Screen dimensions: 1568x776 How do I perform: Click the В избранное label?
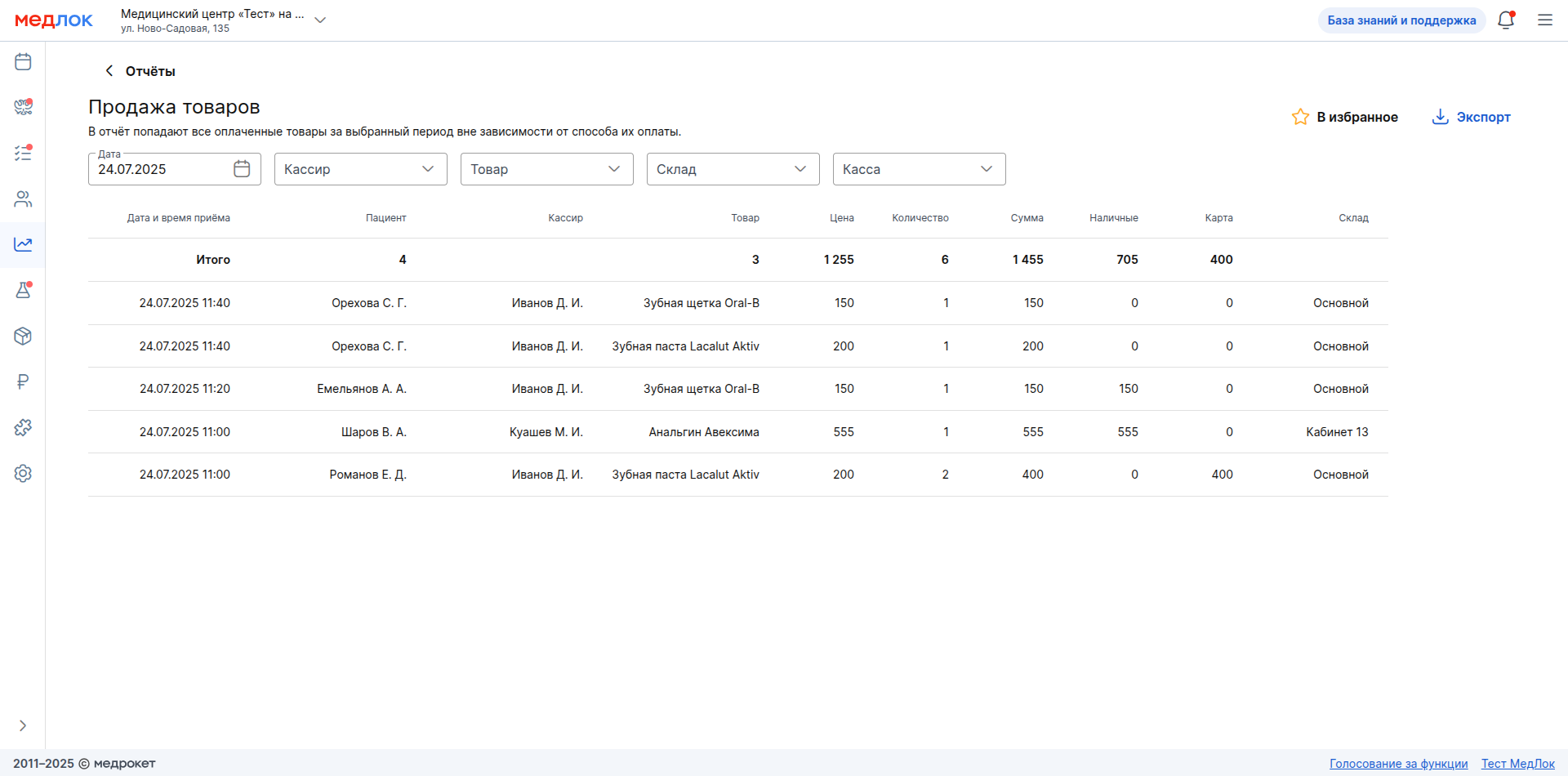coord(1357,117)
